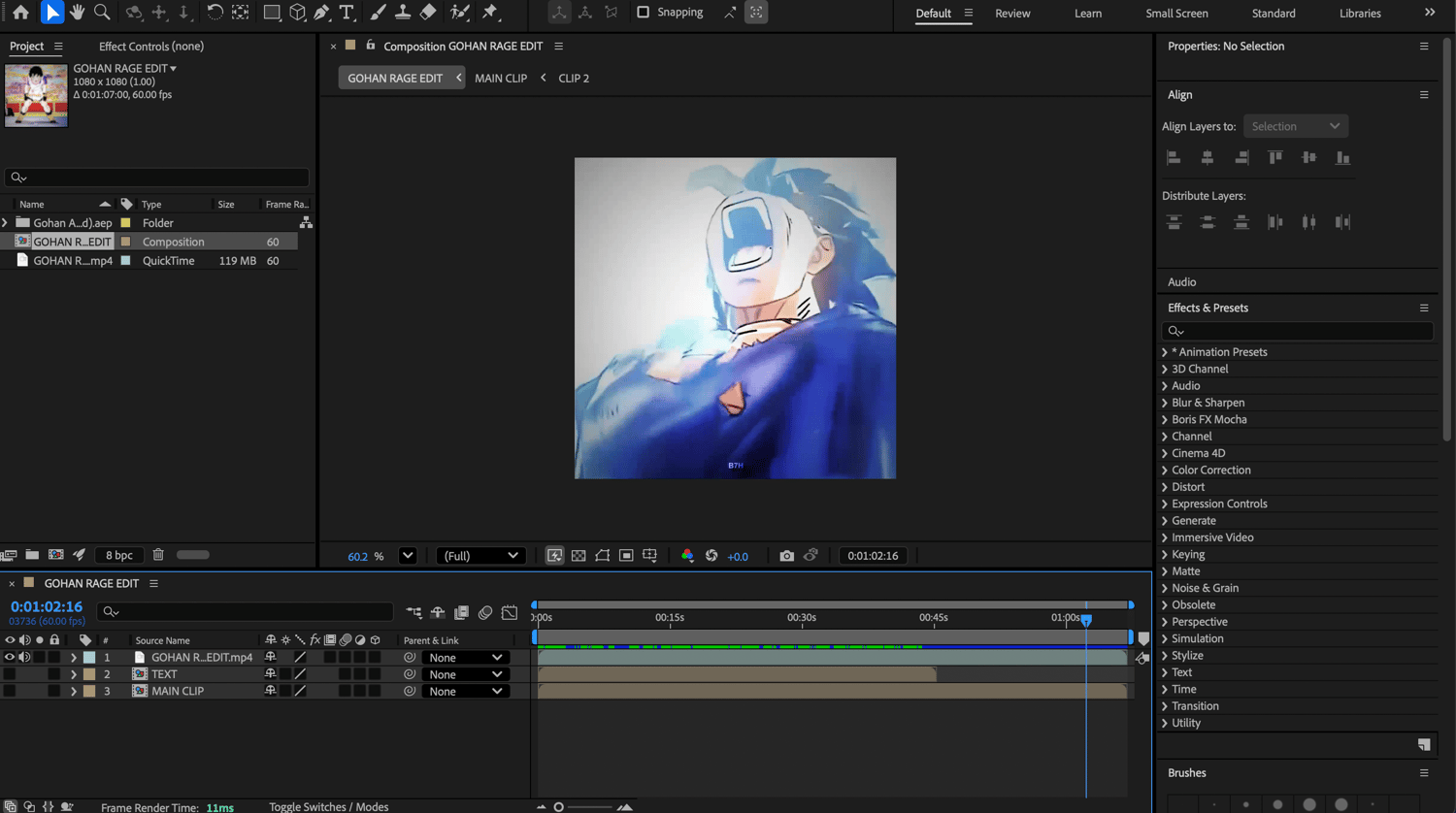
Task: Select the Zoom magnifier tool
Action: point(102,13)
